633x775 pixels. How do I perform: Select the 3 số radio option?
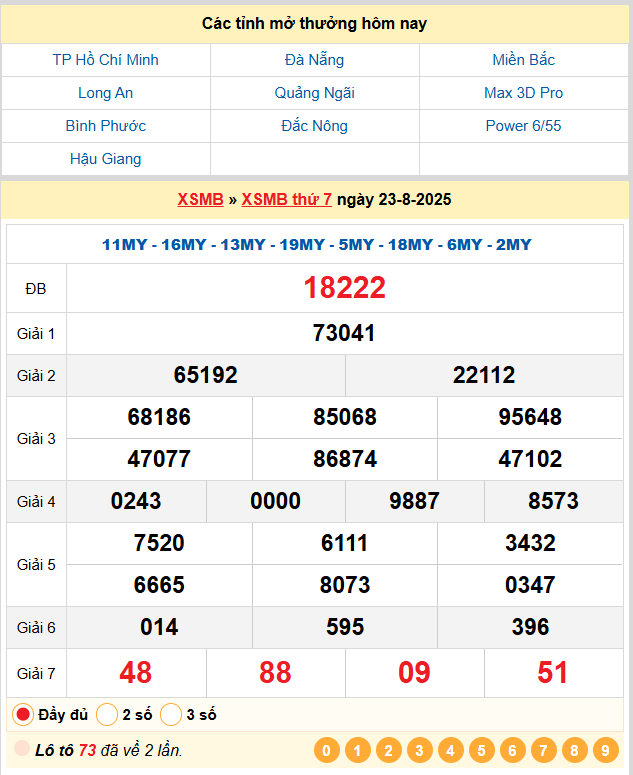pos(171,715)
